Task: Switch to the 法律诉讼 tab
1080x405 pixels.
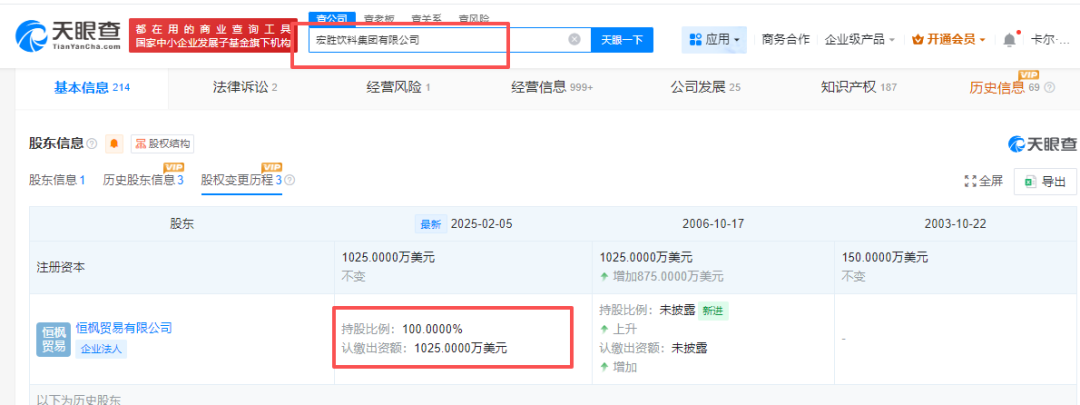Action: point(245,87)
